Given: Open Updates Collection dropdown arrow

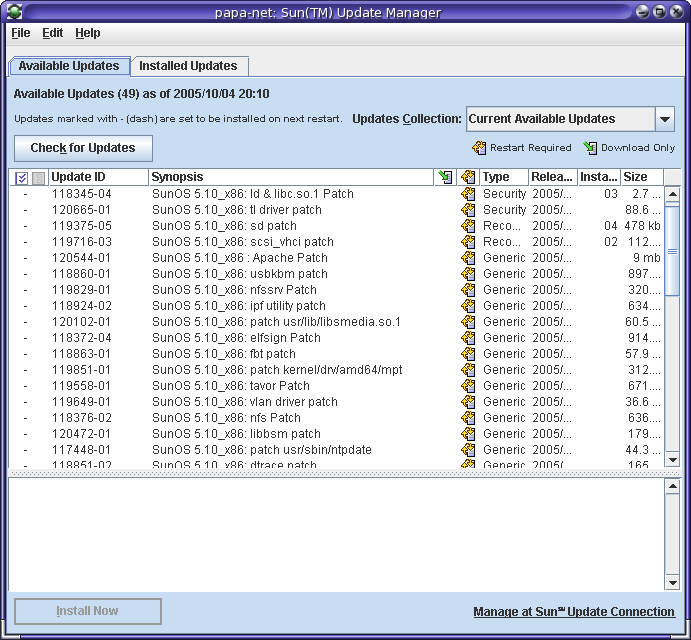Looking at the screenshot, I should 665,119.
